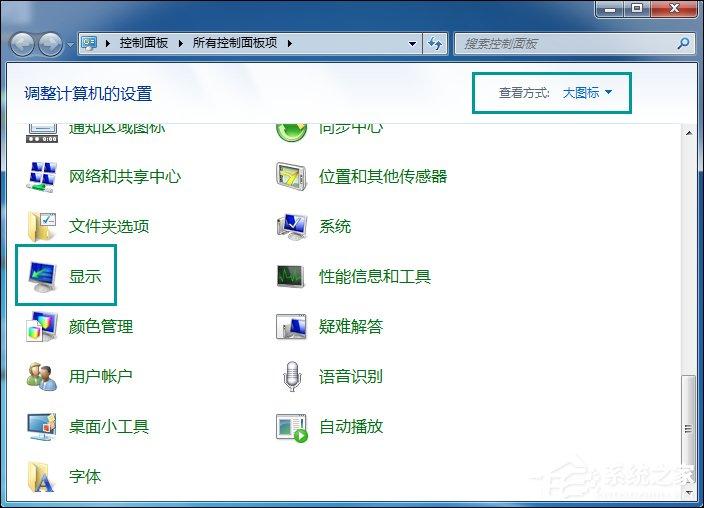Open 自动播放 AutoPlay icon
The height and width of the screenshot is (508, 704).
pos(291,426)
